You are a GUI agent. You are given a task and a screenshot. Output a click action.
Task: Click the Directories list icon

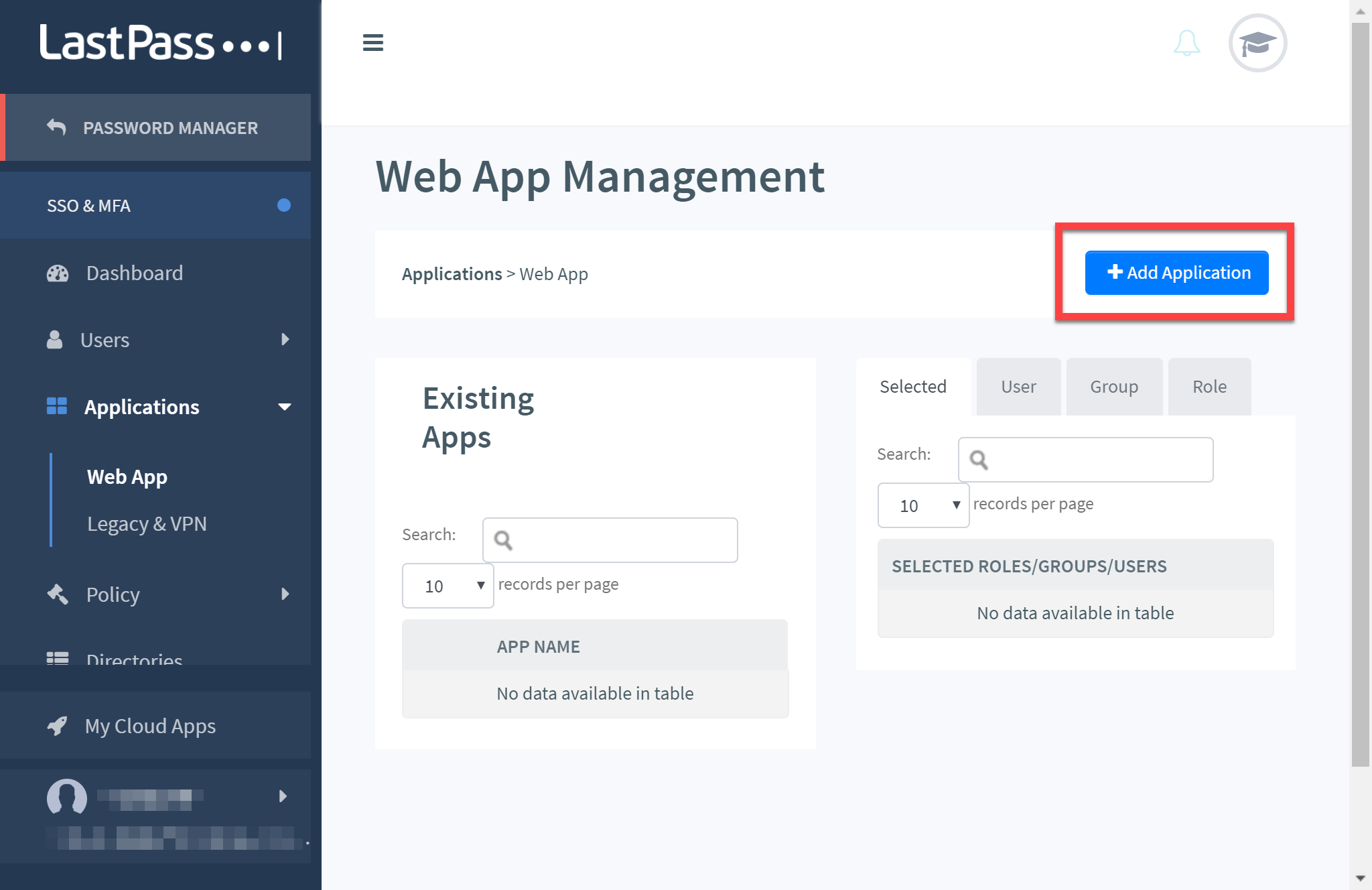coord(58,658)
